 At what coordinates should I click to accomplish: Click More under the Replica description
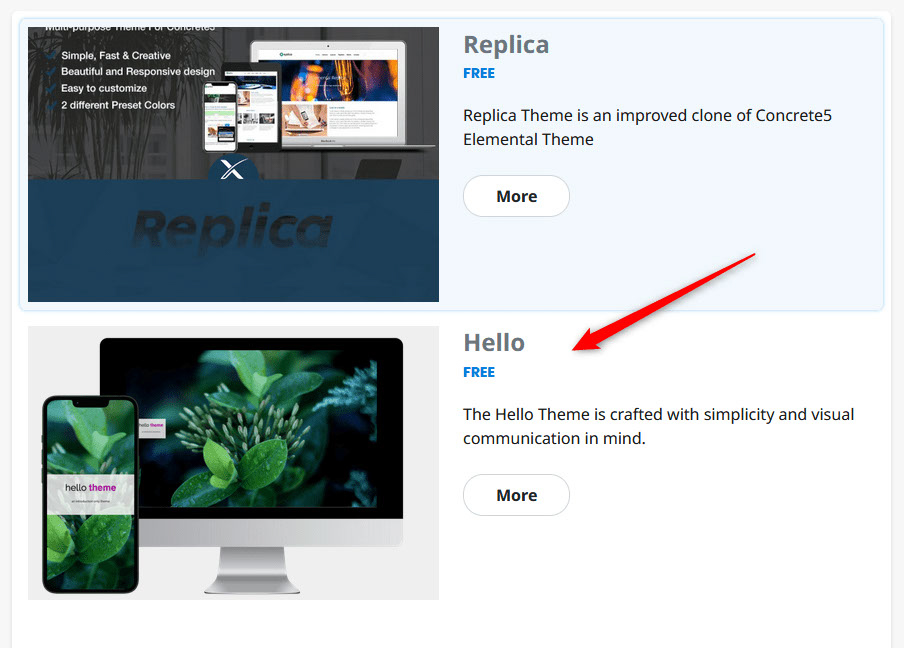pos(516,196)
